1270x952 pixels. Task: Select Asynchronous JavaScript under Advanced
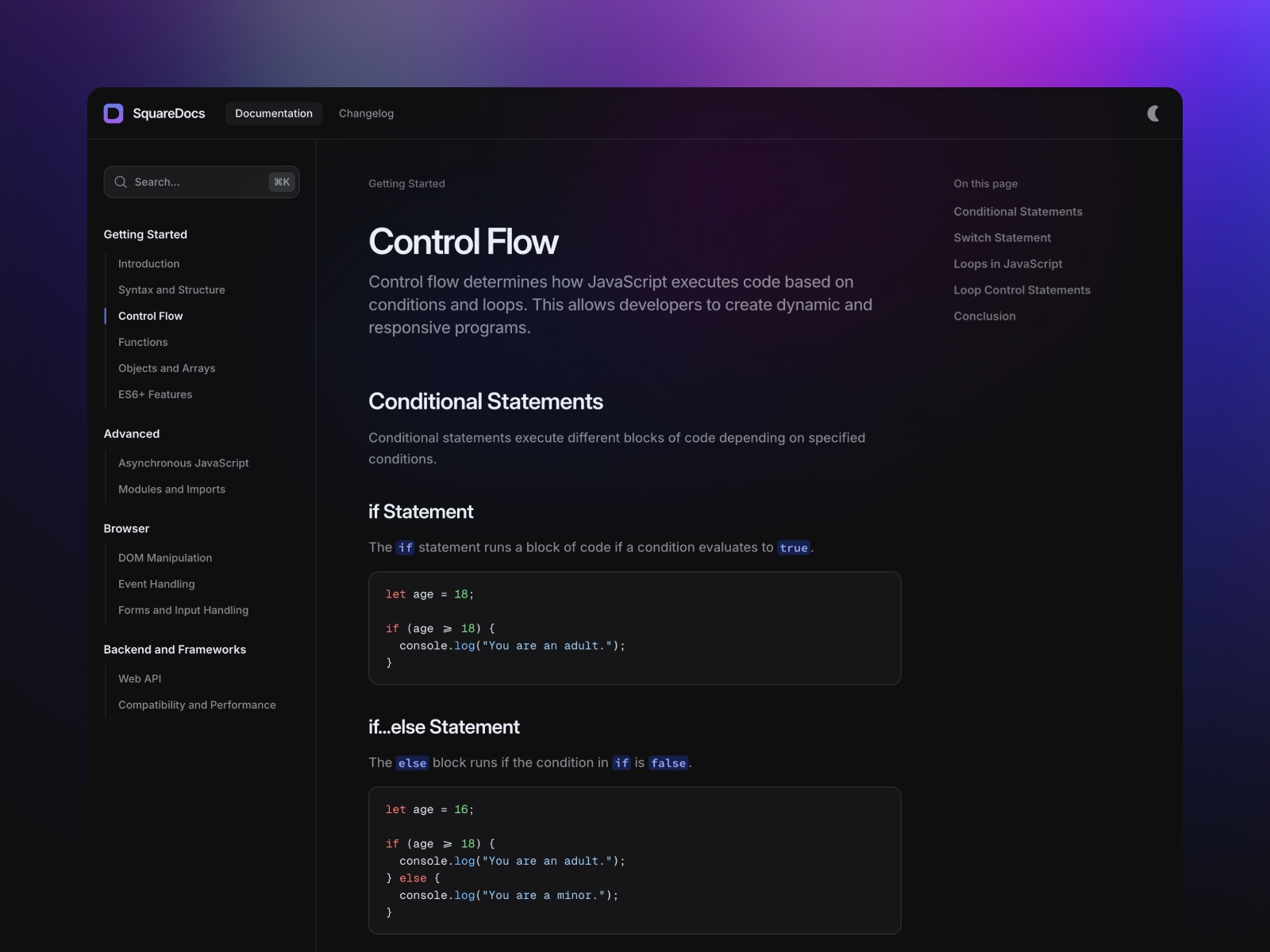[183, 463]
